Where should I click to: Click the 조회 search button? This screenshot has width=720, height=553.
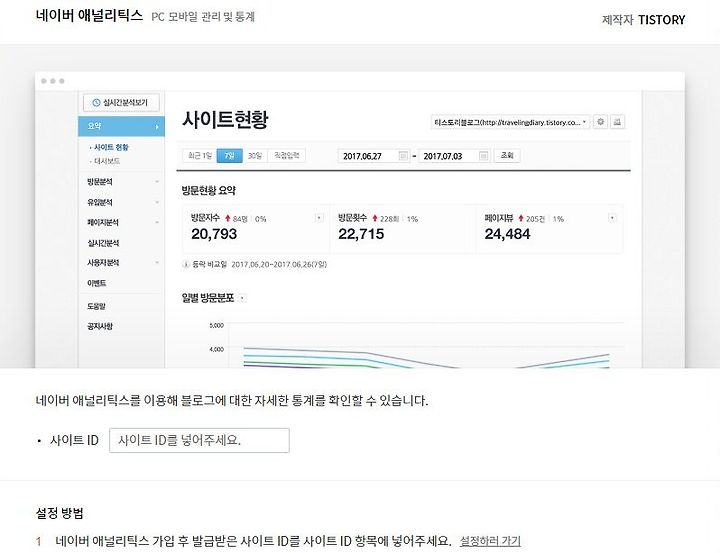point(507,156)
